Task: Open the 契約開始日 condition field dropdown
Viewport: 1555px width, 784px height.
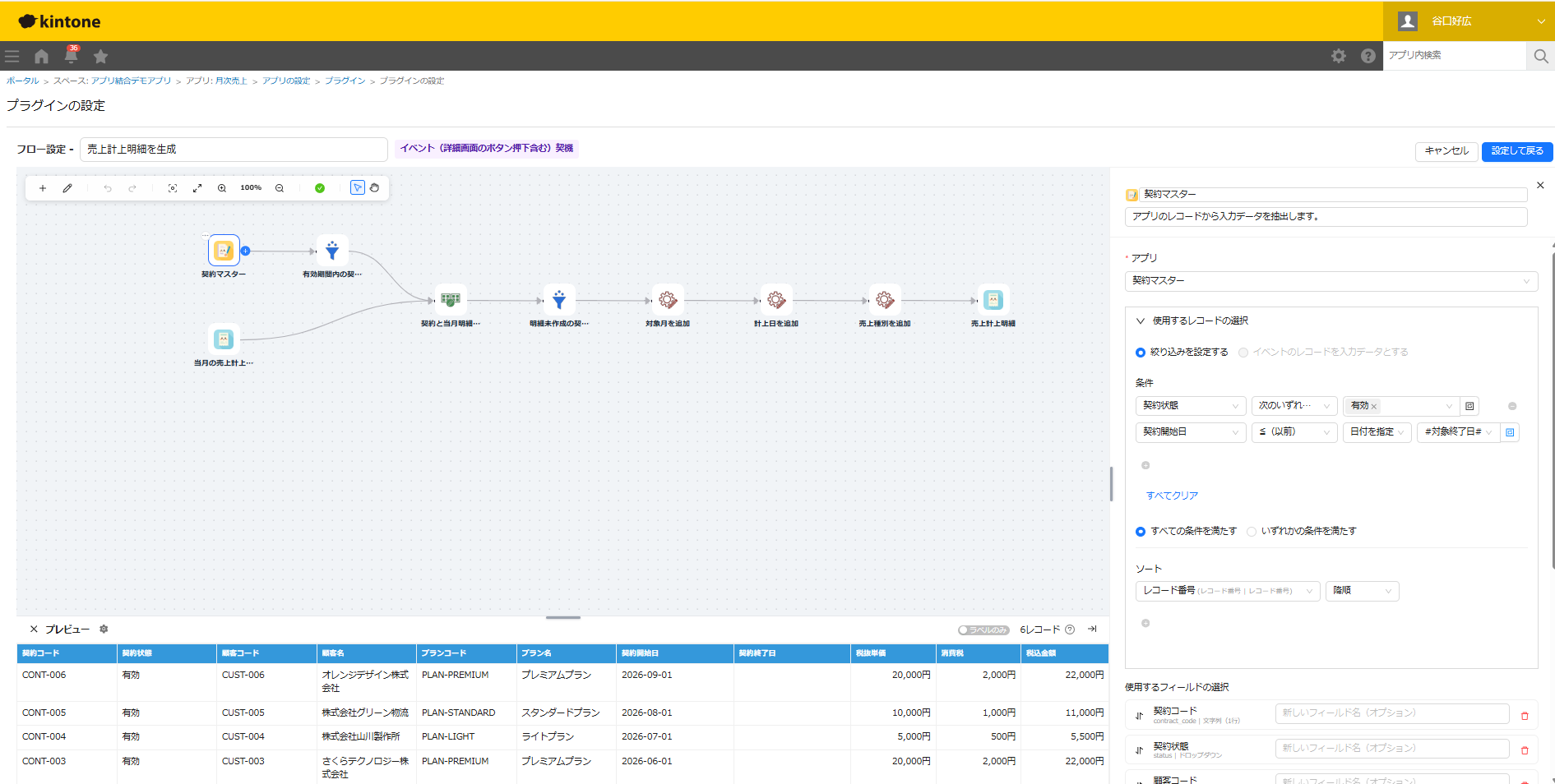Action: [x=1191, y=432]
